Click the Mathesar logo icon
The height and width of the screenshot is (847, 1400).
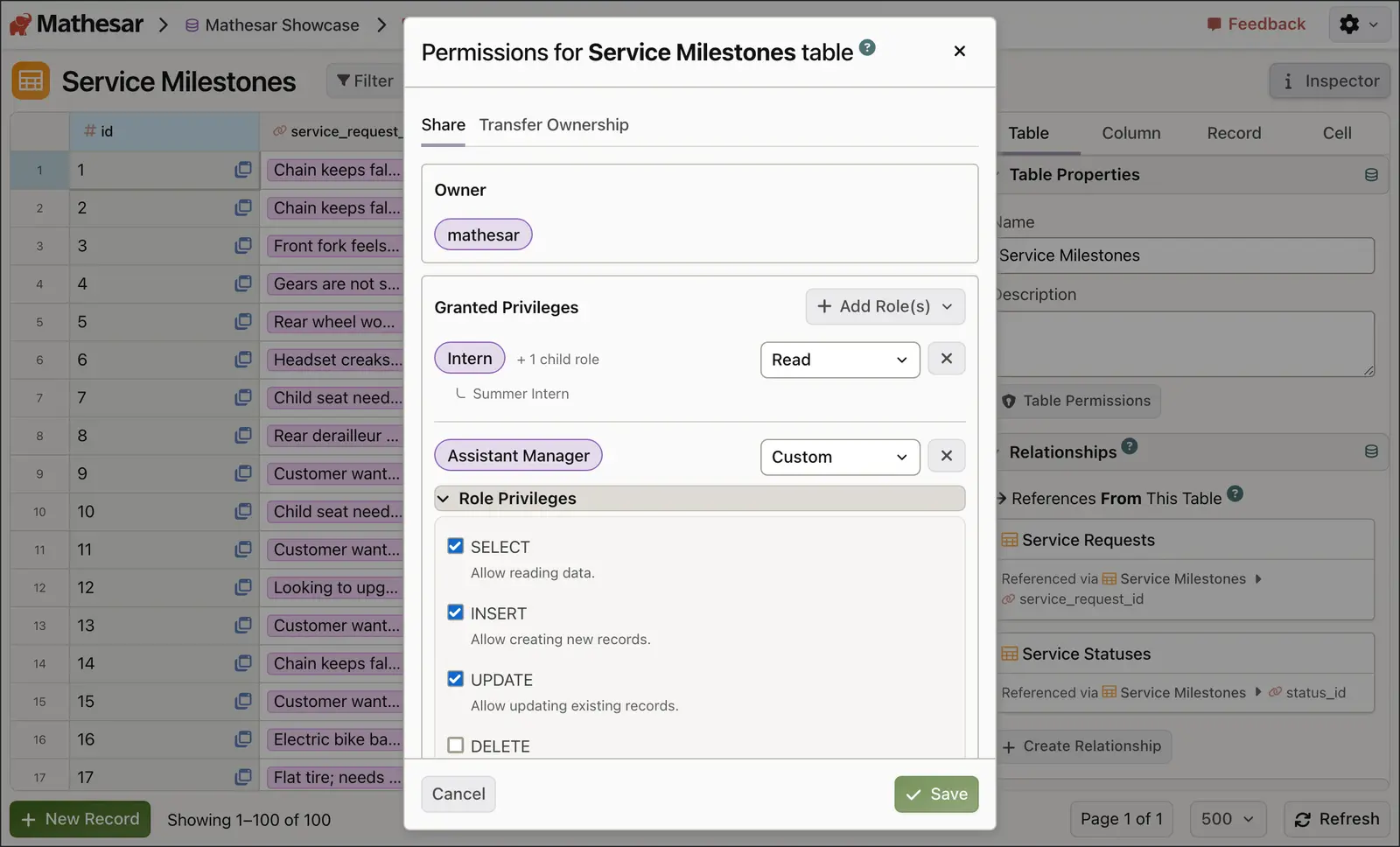click(20, 24)
